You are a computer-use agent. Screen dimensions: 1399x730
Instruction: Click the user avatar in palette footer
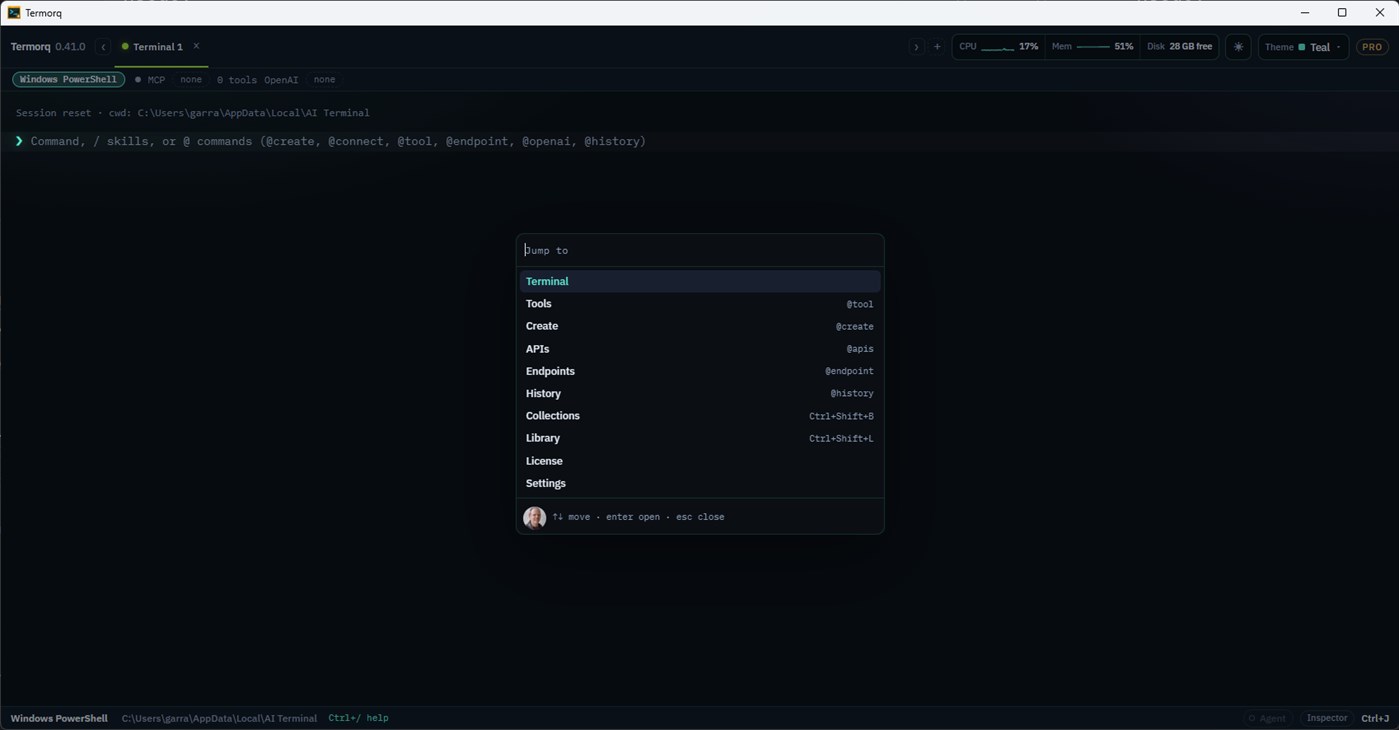(535, 517)
